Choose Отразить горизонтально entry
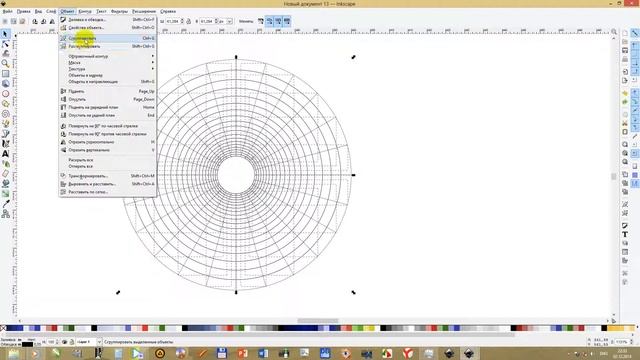640x360 pixels. tap(108, 142)
